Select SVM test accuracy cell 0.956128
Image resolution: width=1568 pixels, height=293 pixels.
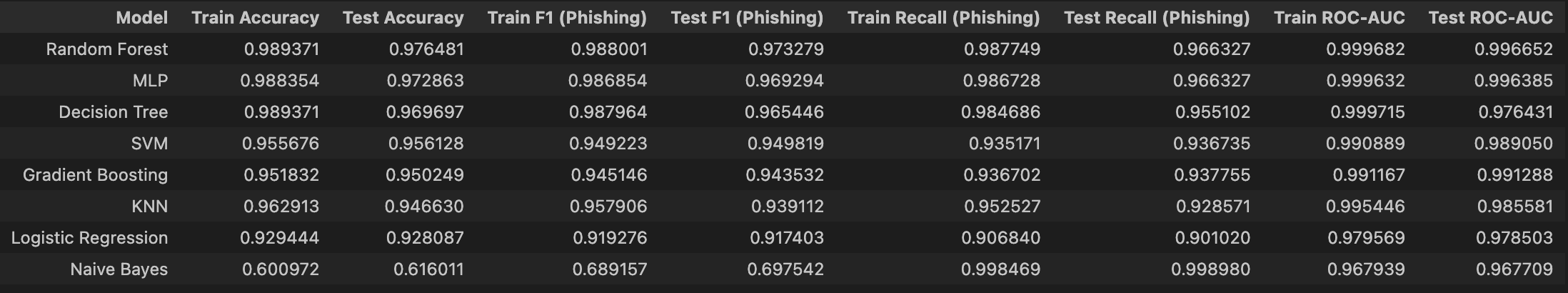point(426,144)
